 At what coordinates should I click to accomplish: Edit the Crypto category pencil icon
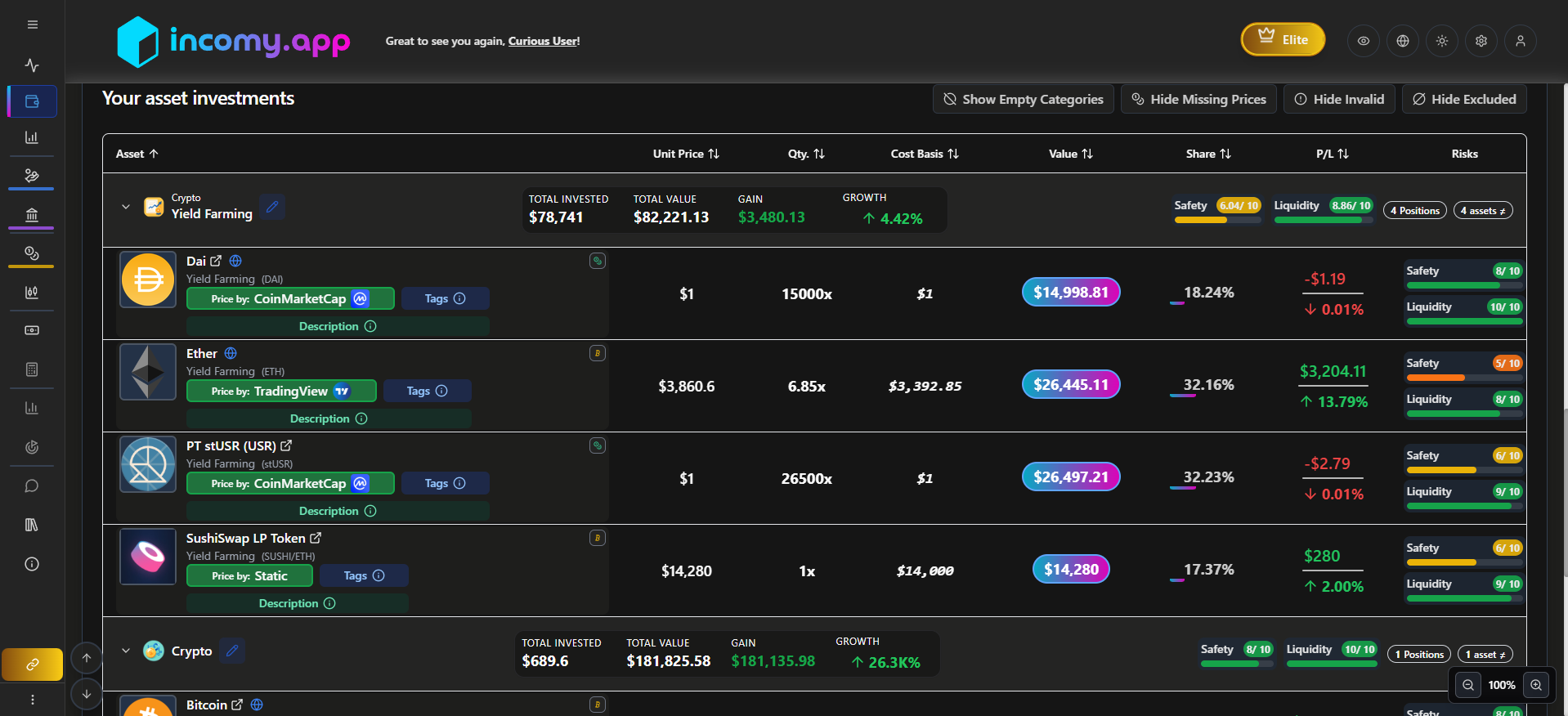[x=232, y=651]
